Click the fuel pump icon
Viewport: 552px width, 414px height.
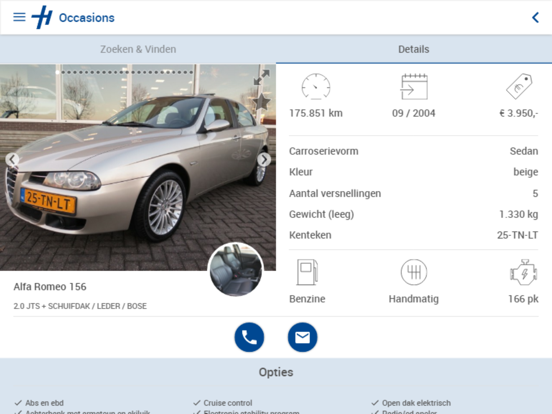pyautogui.click(x=307, y=272)
